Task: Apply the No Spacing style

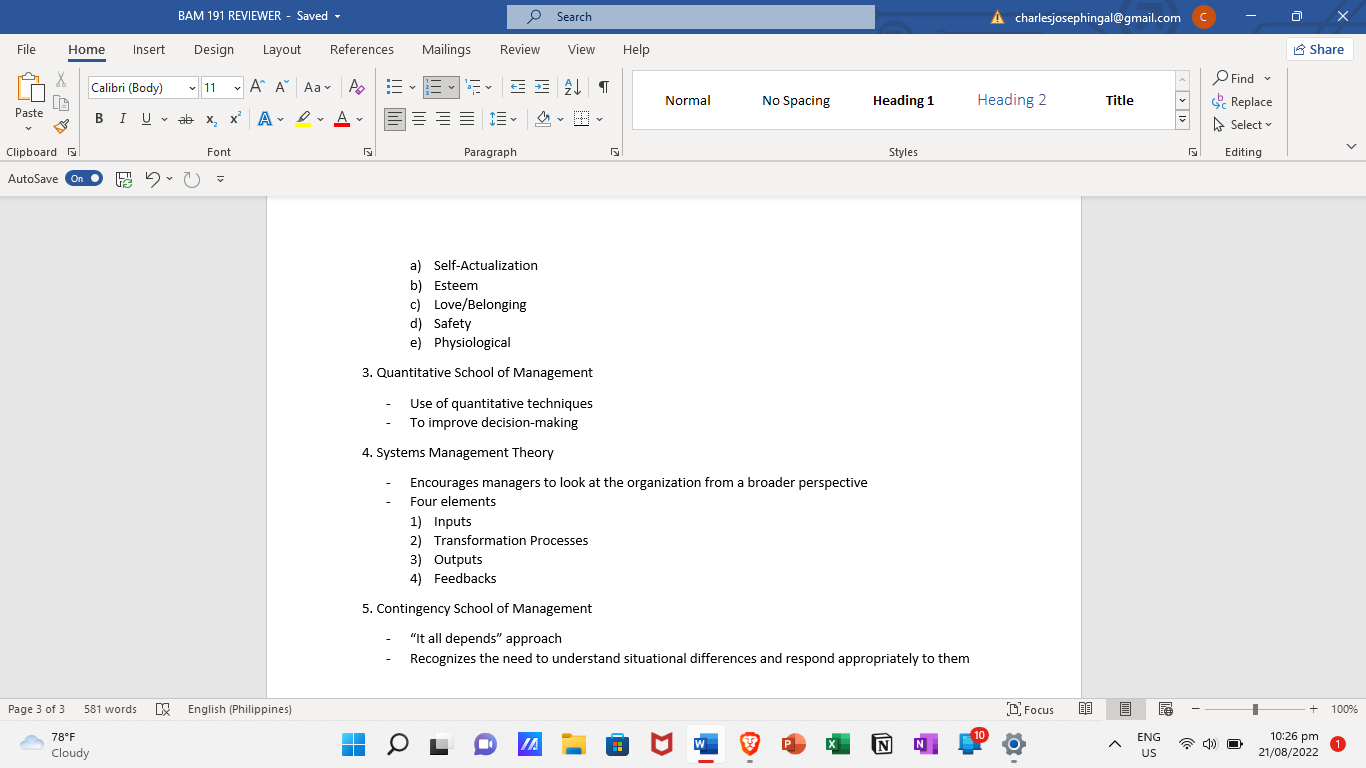Action: 796,100
